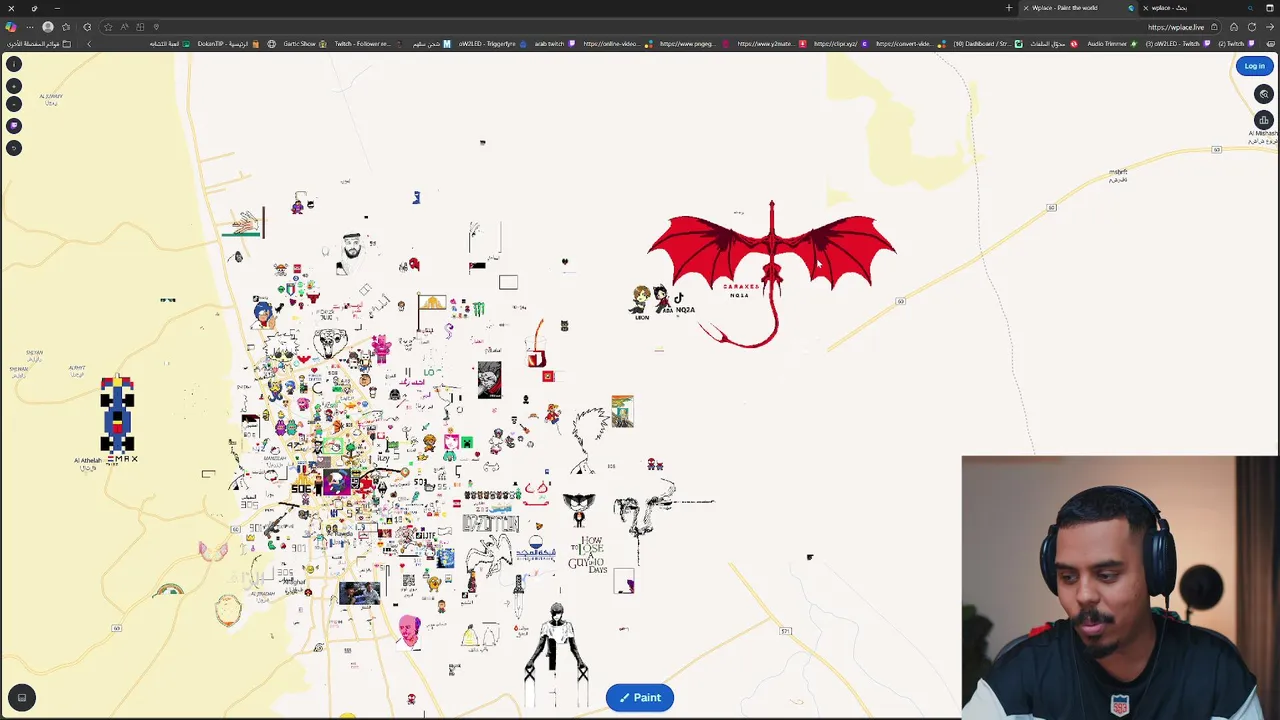Close the Wplace - Paint the world tab

(x=1025, y=8)
